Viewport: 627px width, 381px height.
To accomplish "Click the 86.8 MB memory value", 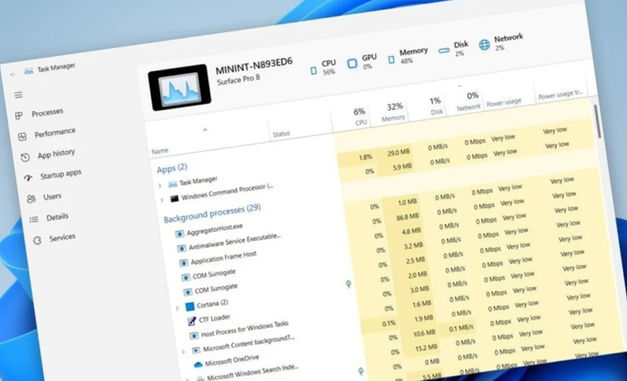I will (x=407, y=216).
